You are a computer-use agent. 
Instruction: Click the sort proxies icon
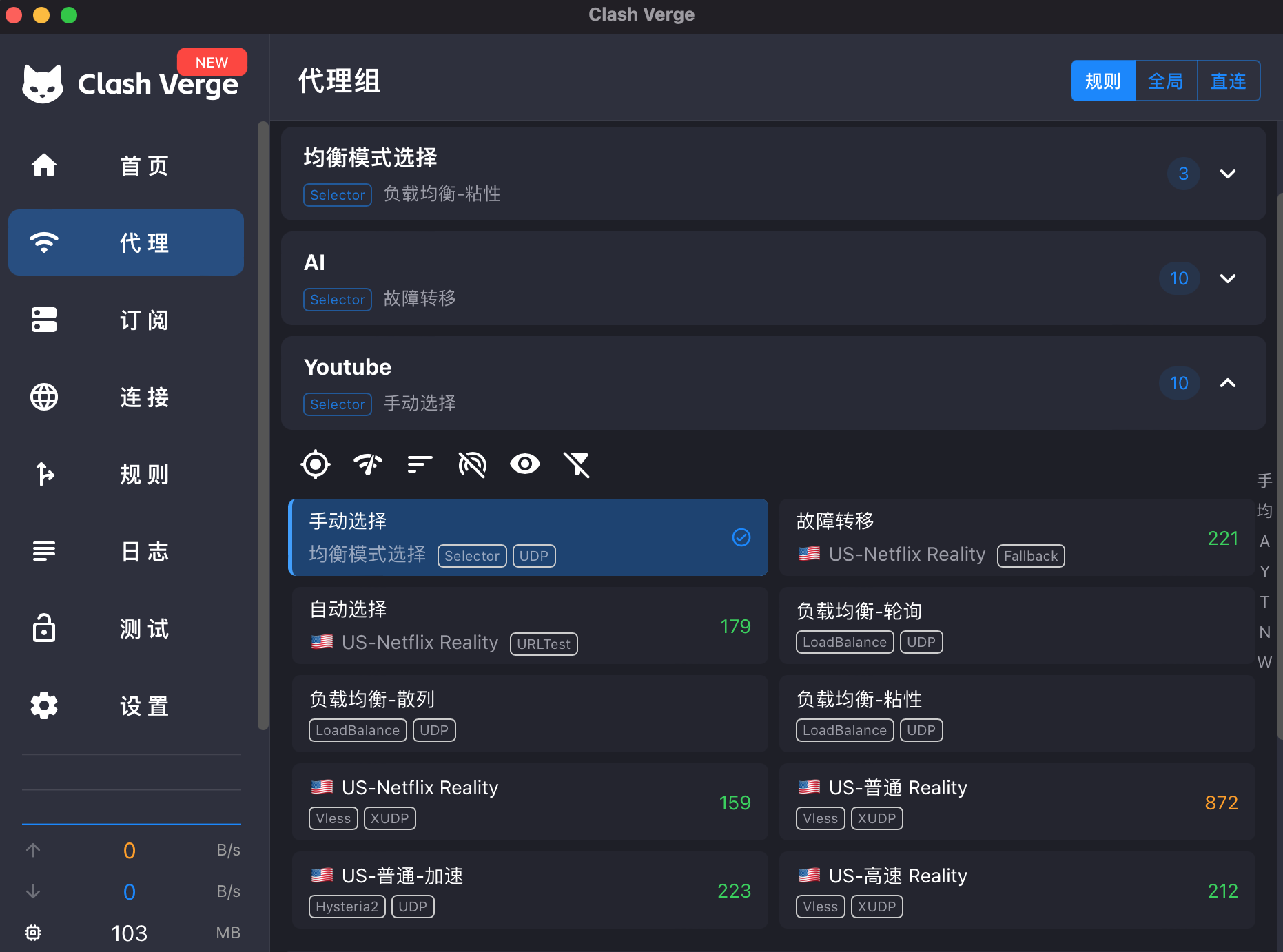point(420,464)
